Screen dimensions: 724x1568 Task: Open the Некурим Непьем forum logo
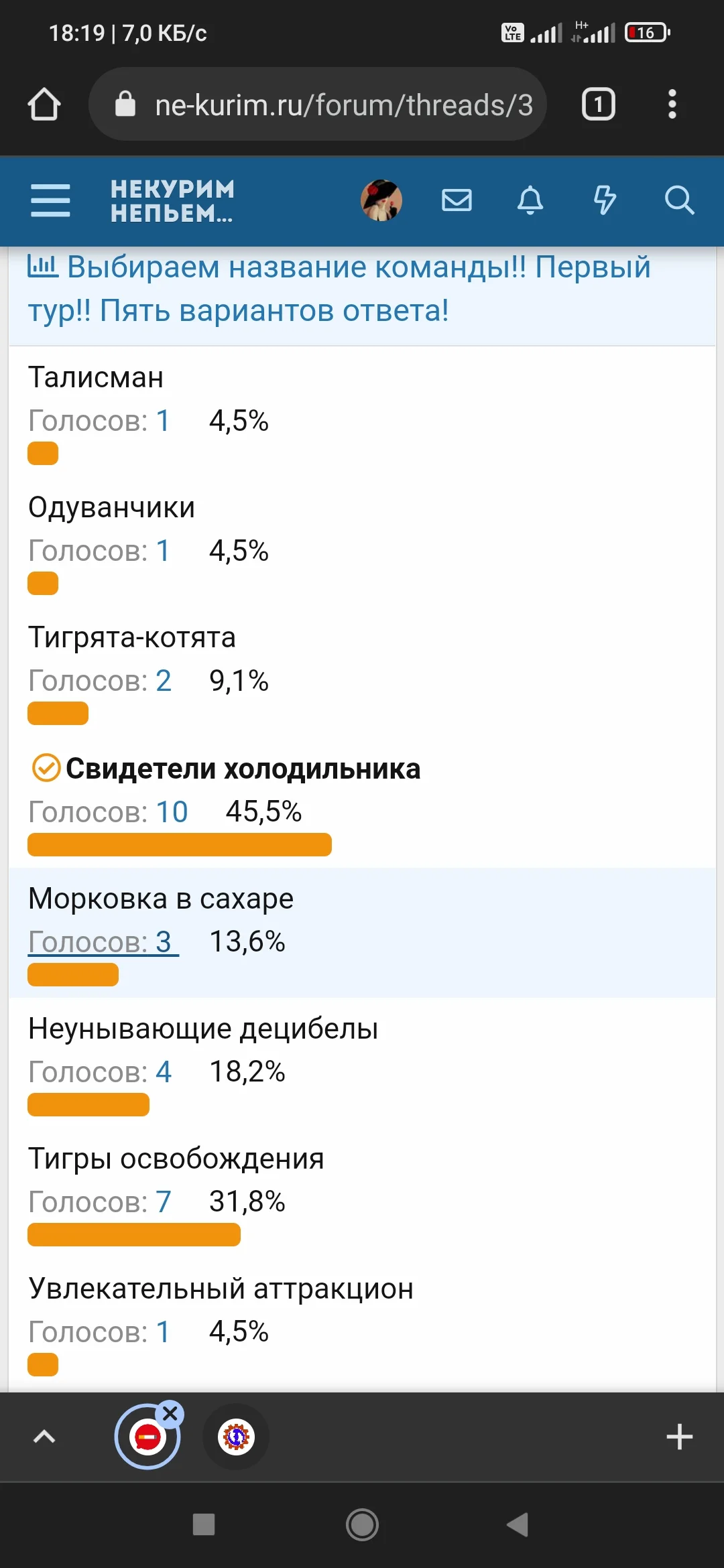[x=172, y=200]
